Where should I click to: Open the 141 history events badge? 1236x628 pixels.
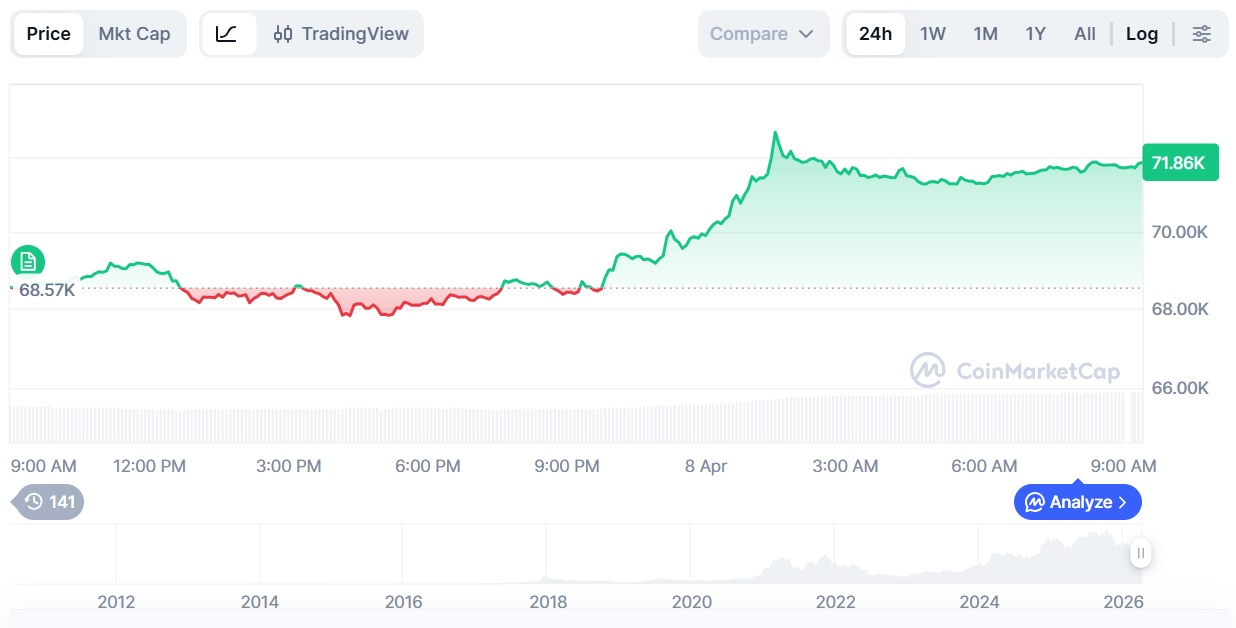click(x=50, y=502)
